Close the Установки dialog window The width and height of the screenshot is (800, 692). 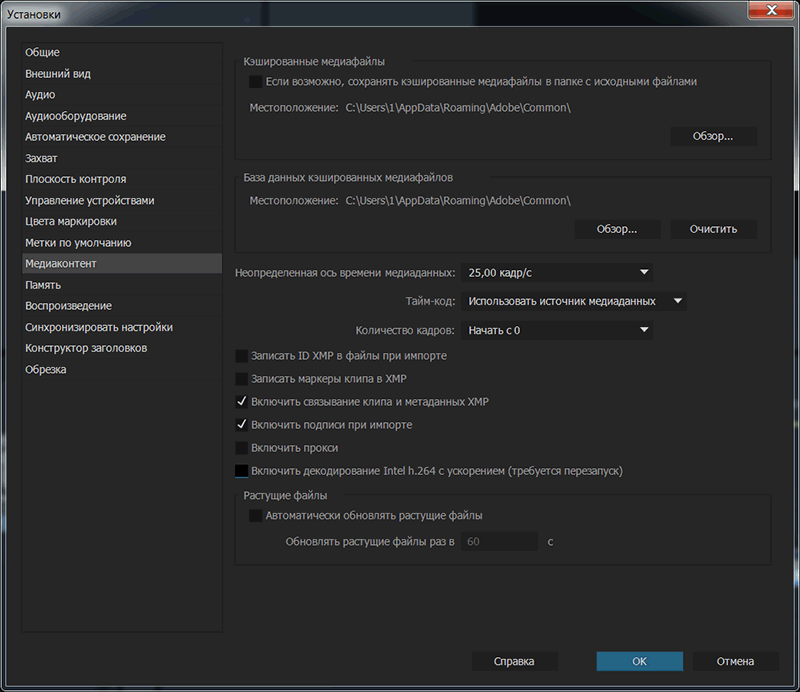point(771,10)
